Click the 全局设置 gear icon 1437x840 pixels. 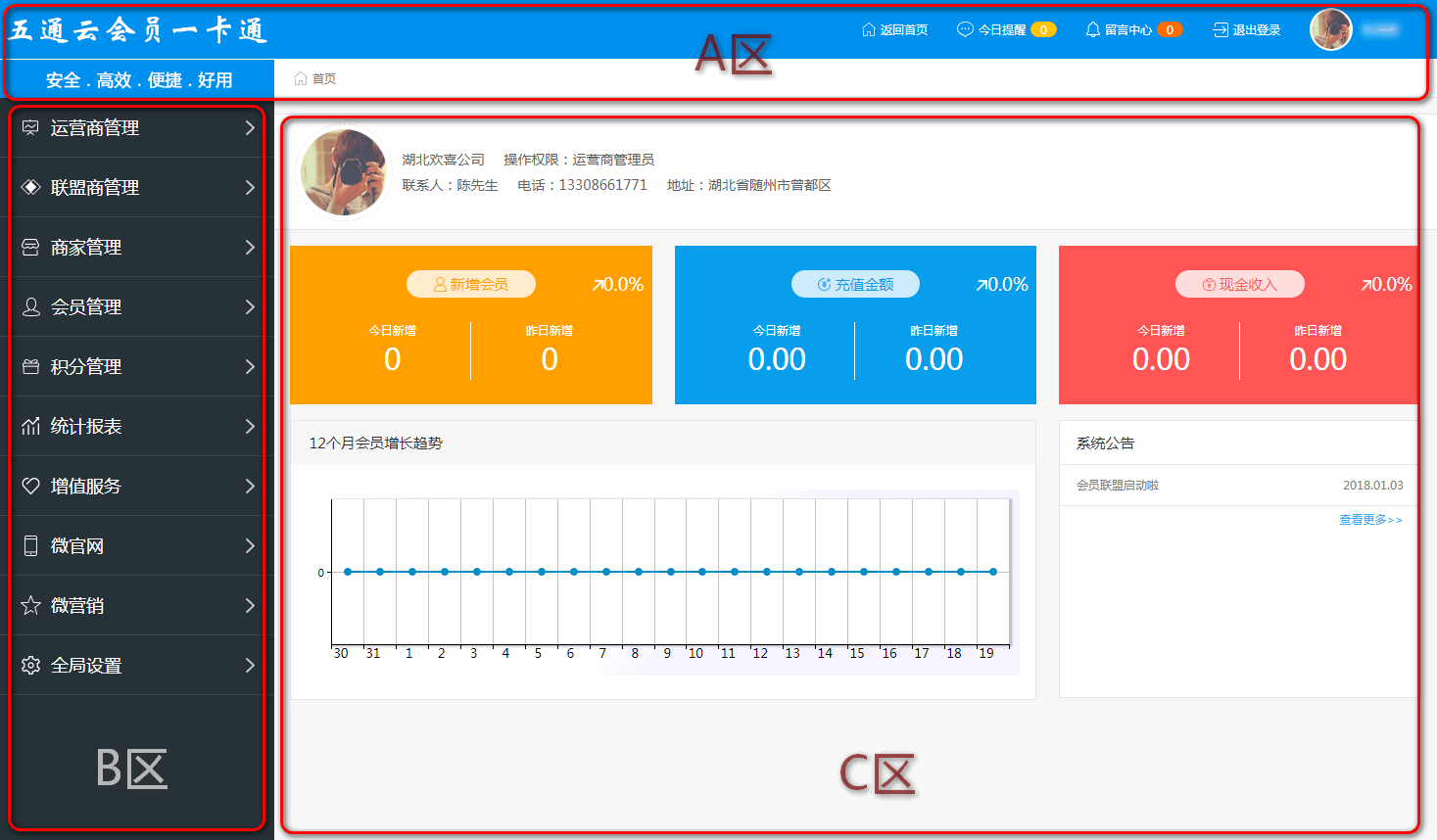tap(30, 666)
